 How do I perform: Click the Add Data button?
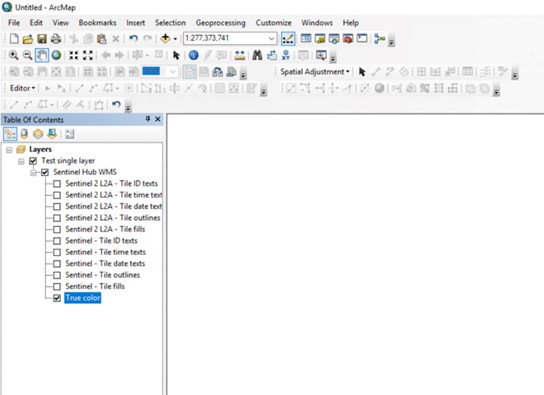pyautogui.click(x=165, y=38)
